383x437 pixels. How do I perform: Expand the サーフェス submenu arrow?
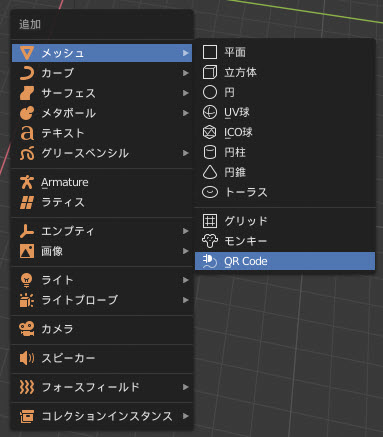coord(186,93)
